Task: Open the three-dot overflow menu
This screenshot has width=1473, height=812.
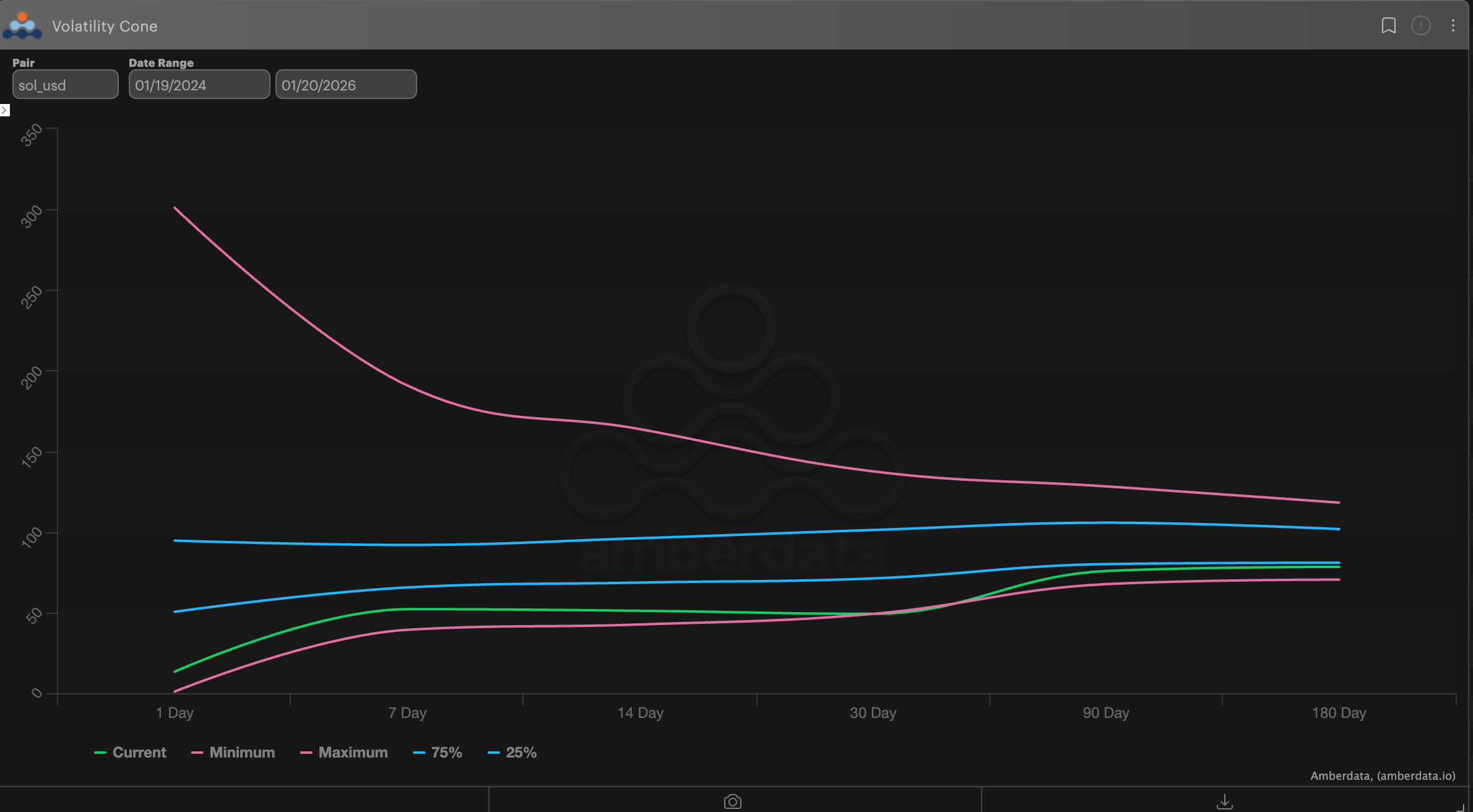Action: (x=1453, y=26)
